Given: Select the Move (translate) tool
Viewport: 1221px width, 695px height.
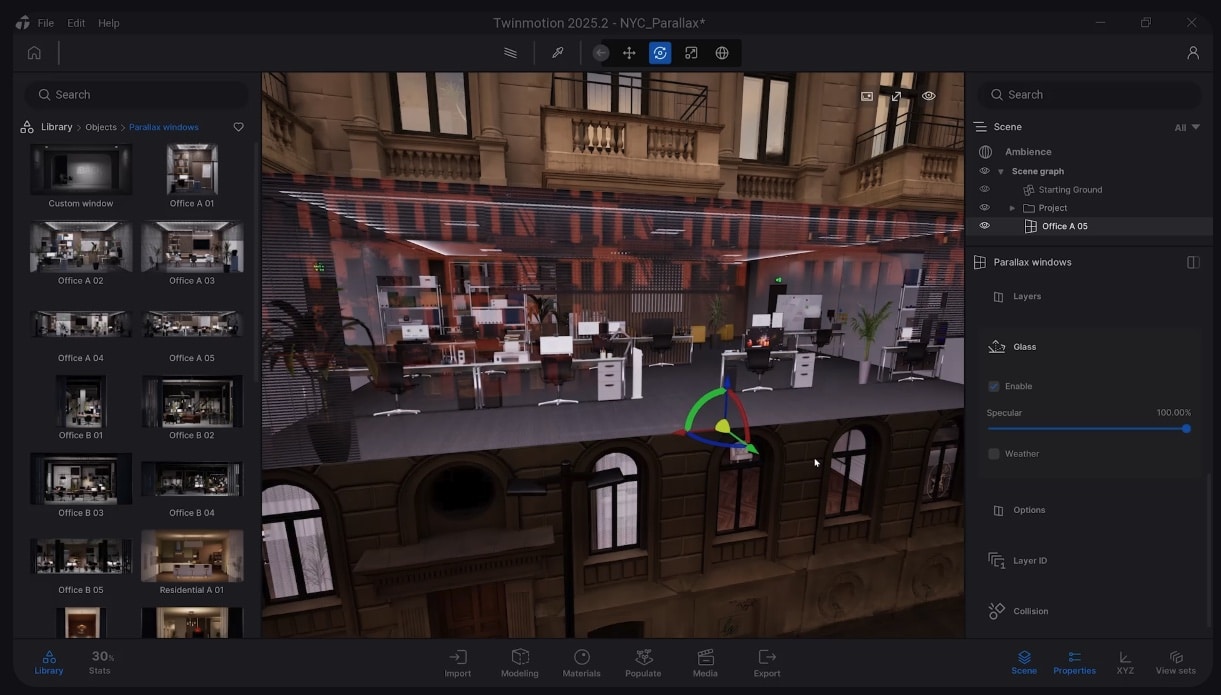Looking at the screenshot, I should point(629,53).
